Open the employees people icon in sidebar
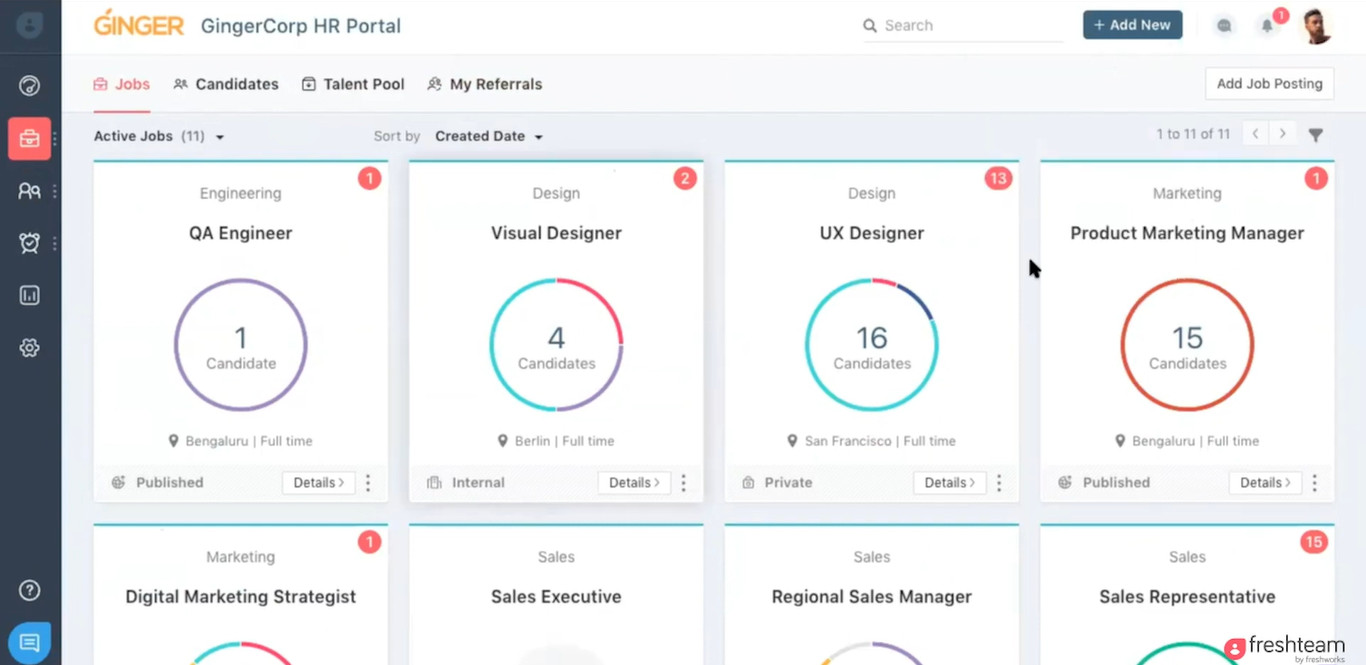 [x=29, y=191]
